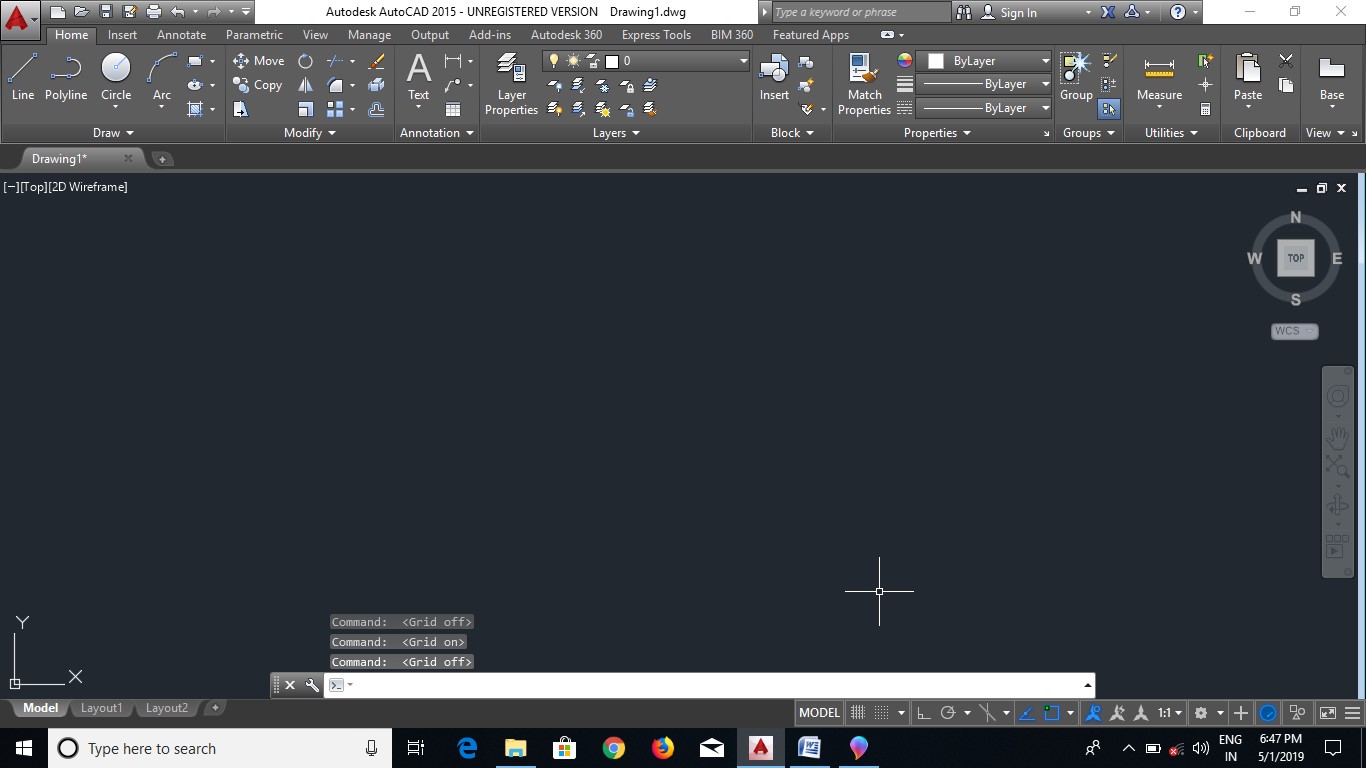Click the Erase tool icon
Image resolution: width=1366 pixels, height=768 pixels.
pos(377,61)
